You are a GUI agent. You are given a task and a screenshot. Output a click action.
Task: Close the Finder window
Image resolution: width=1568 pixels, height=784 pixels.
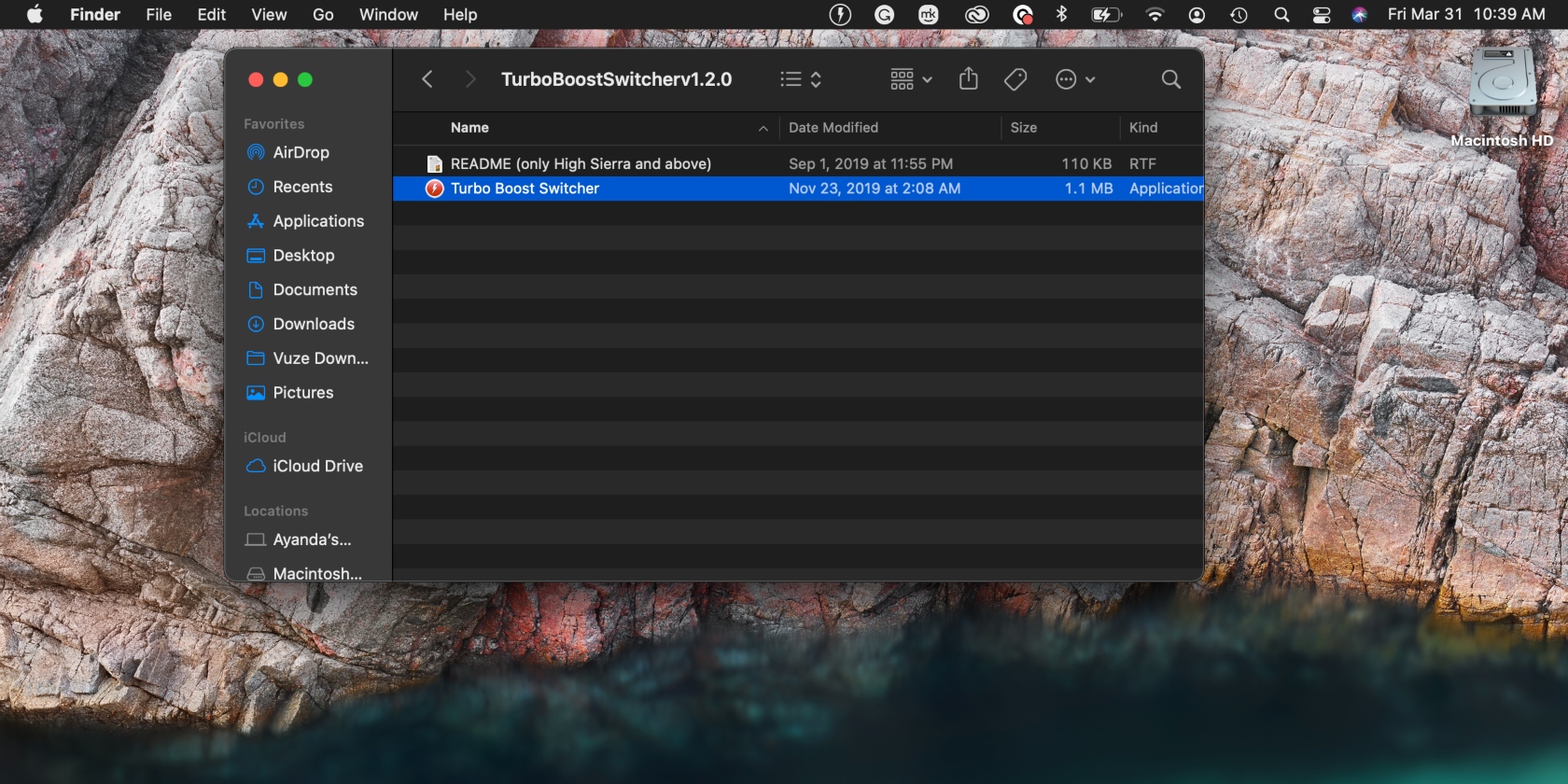point(256,80)
